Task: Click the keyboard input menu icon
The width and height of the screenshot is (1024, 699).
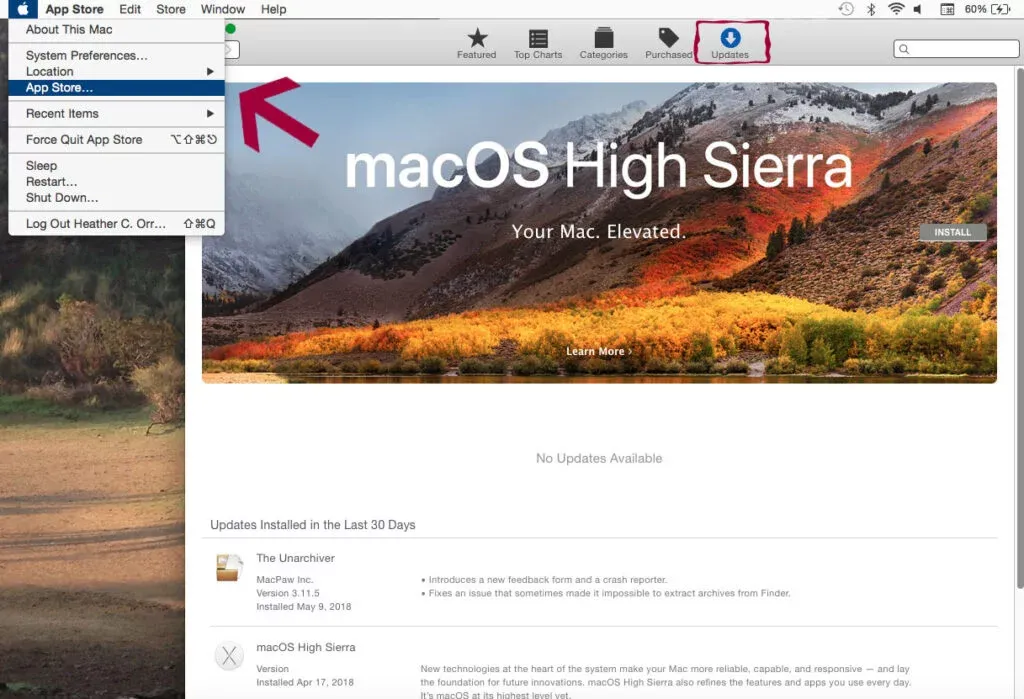Action: tap(947, 9)
